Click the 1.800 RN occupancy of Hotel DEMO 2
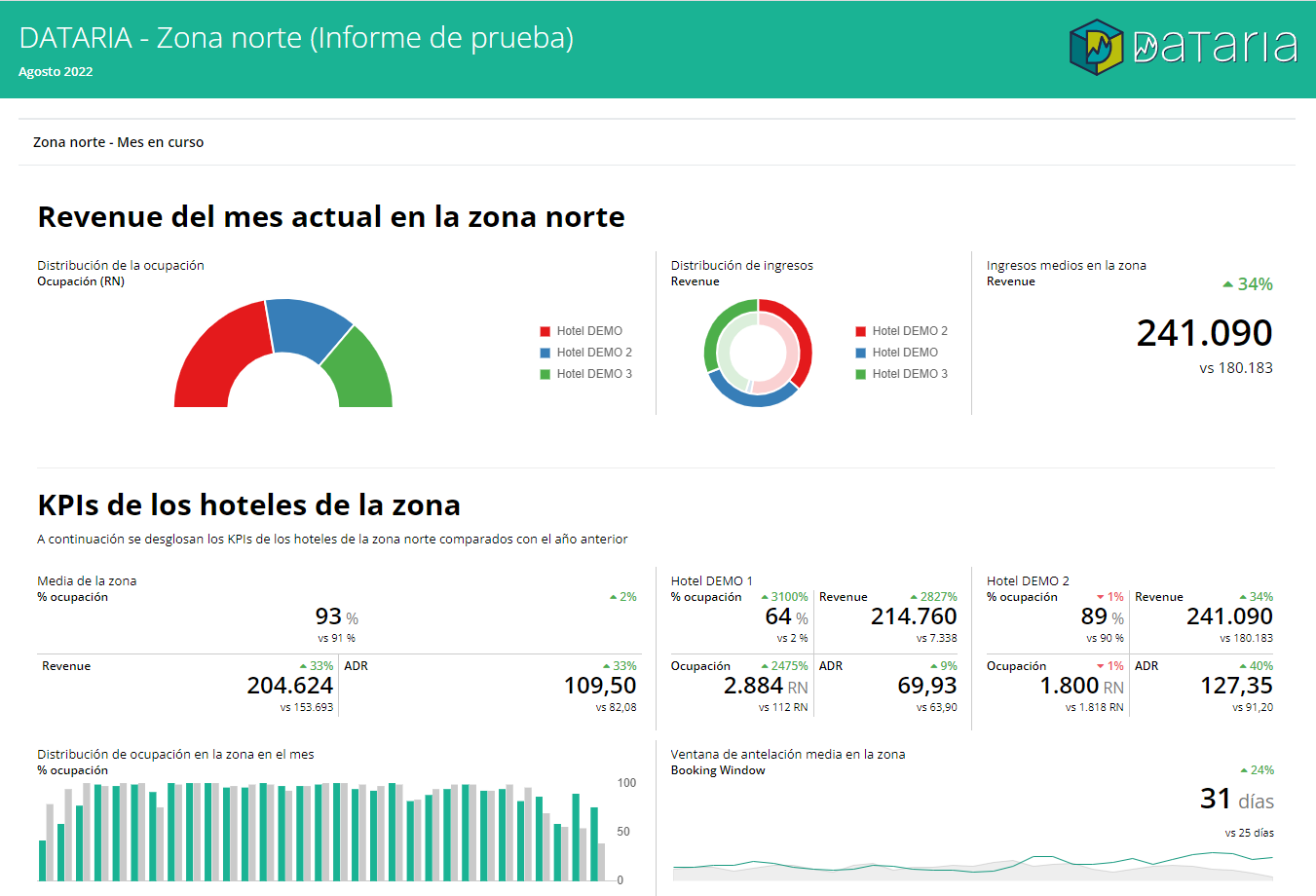 (1081, 686)
